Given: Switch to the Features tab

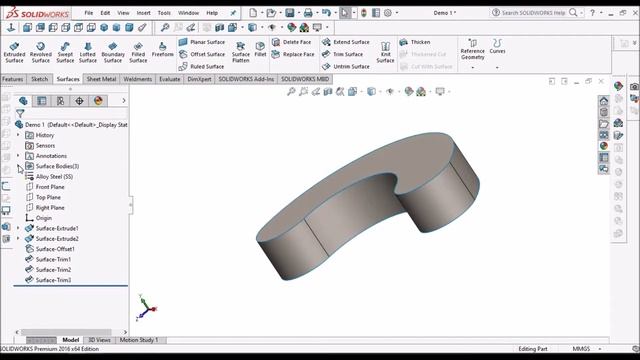Looking at the screenshot, I should (13, 79).
